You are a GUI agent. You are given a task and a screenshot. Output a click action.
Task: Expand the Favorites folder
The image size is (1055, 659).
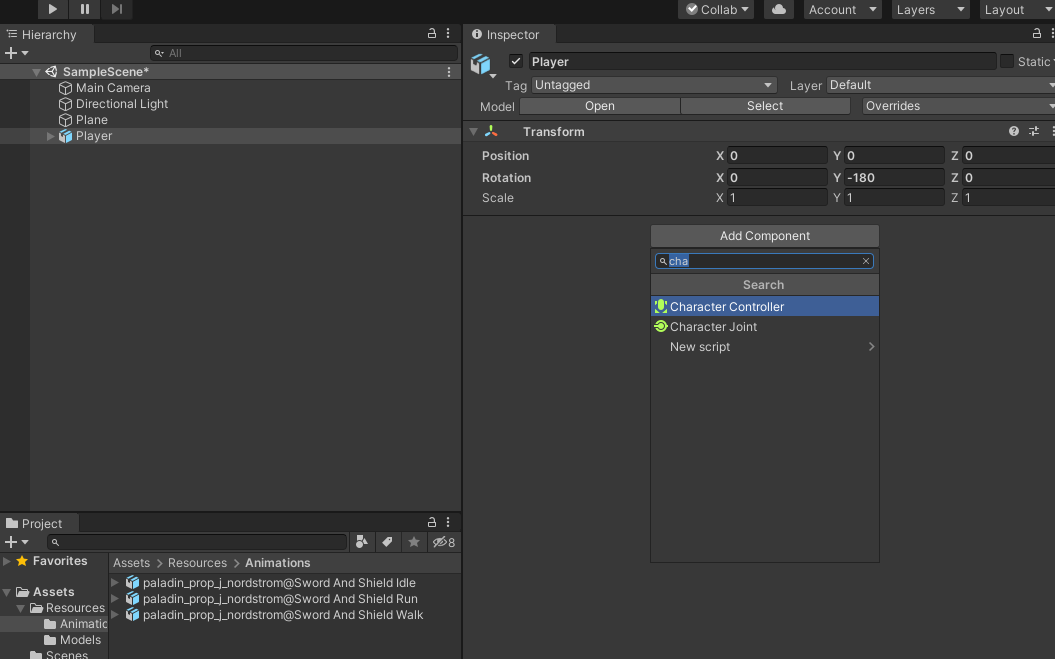coord(7,561)
